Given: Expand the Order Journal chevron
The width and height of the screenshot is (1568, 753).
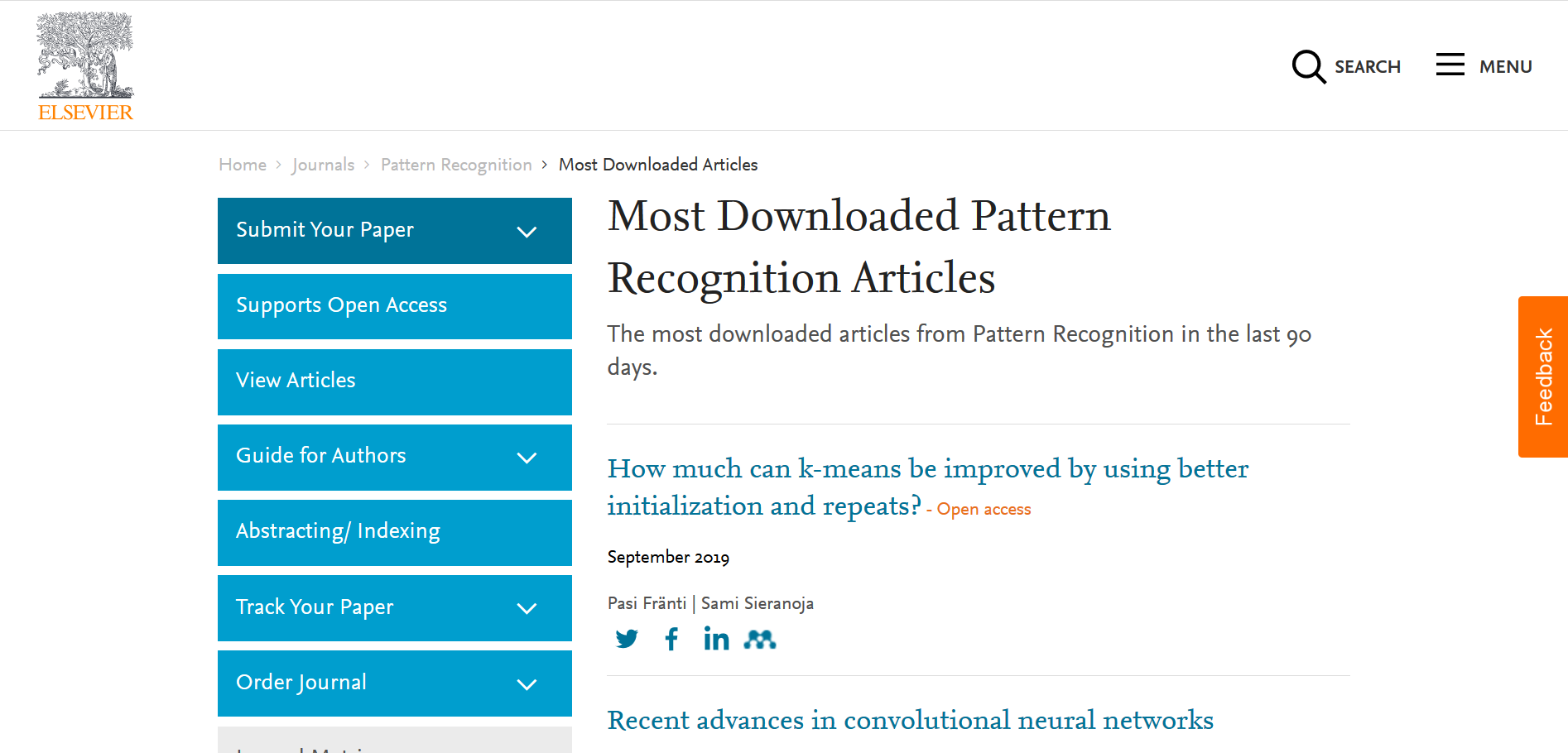Looking at the screenshot, I should (527, 684).
